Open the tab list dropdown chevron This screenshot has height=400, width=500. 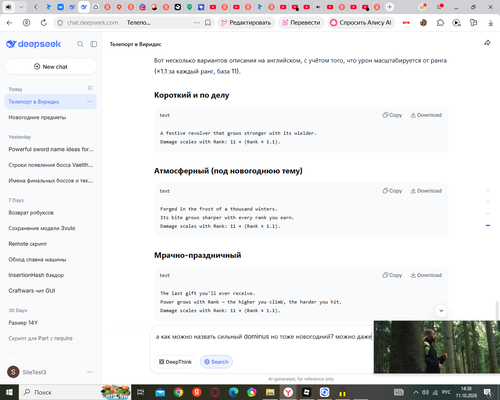click(21, 7)
